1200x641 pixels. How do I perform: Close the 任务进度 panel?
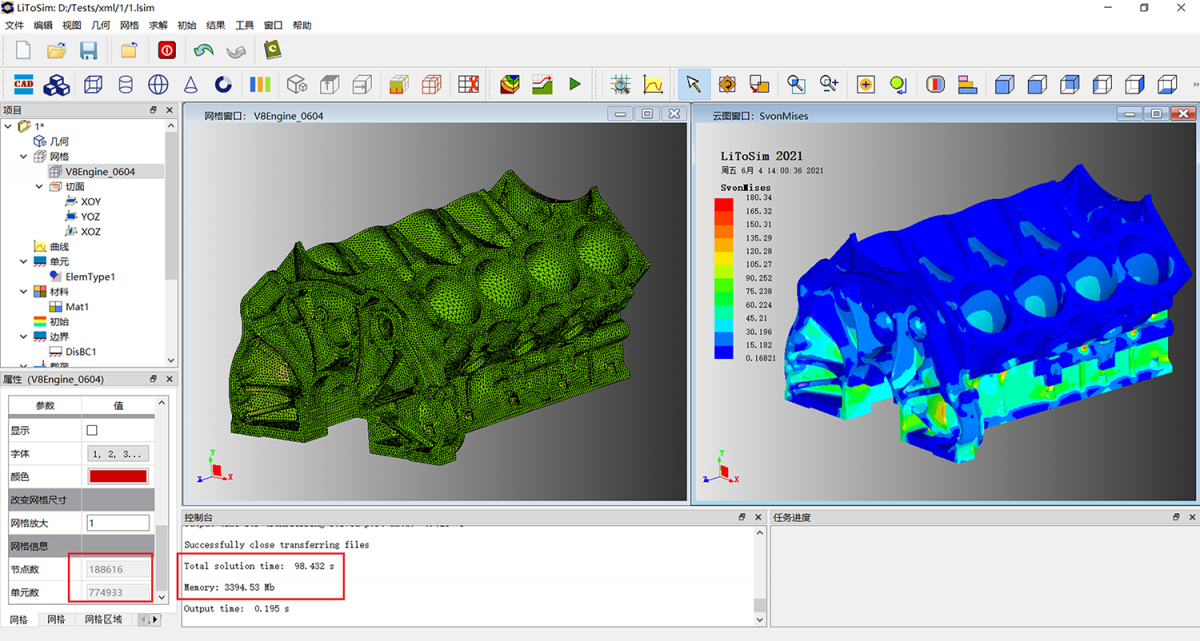point(1191,517)
